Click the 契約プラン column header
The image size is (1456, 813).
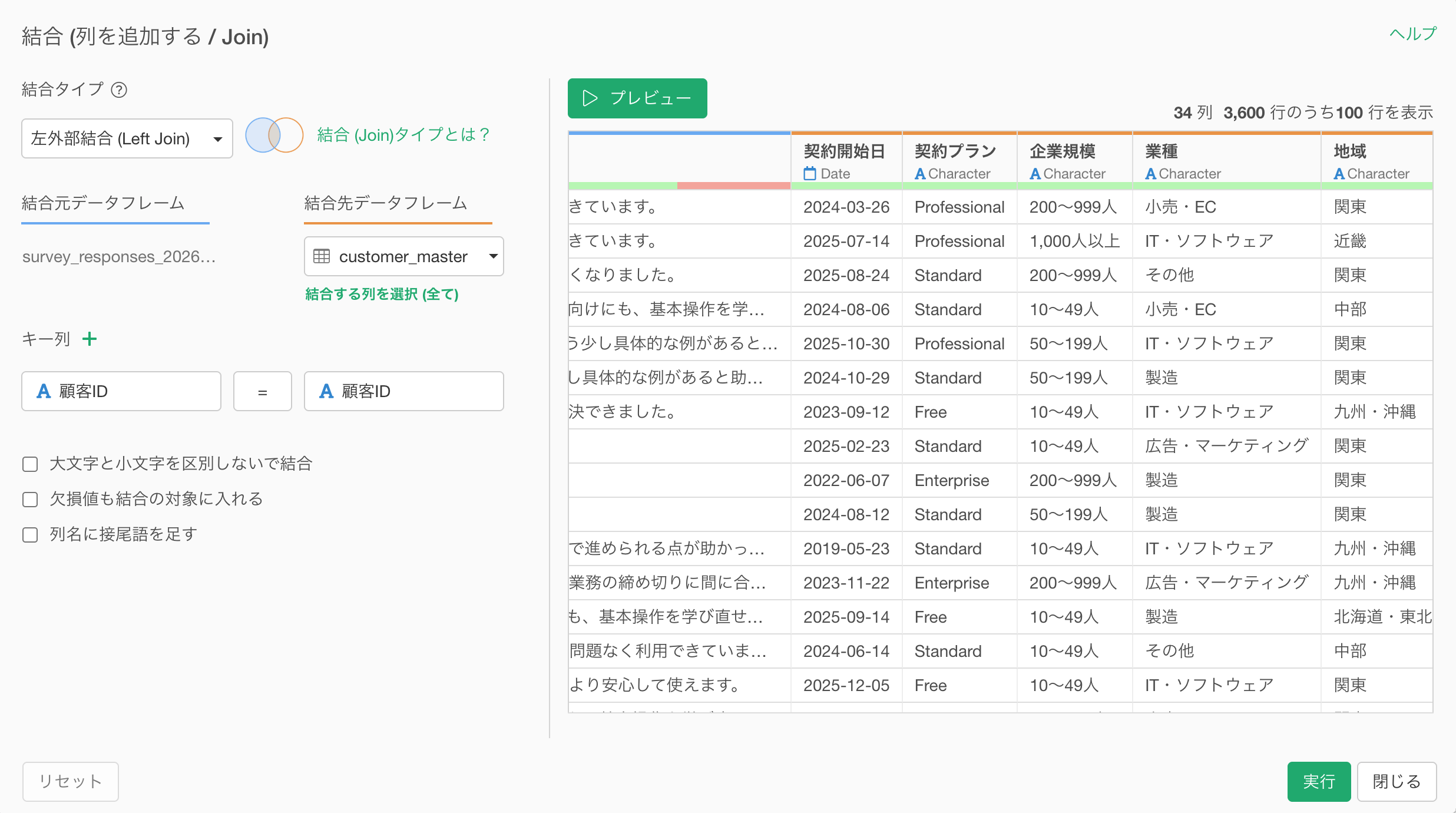pos(959,161)
